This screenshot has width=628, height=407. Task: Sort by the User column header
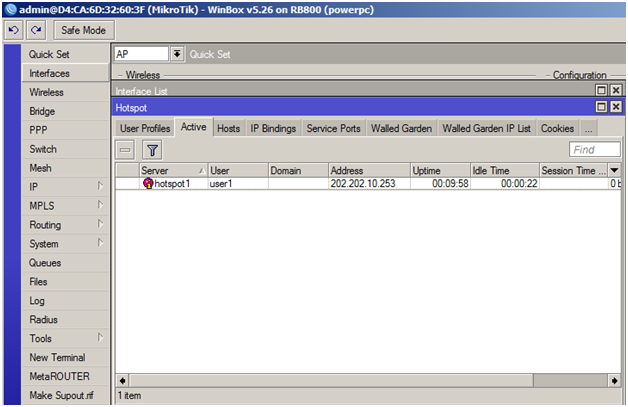(238, 171)
